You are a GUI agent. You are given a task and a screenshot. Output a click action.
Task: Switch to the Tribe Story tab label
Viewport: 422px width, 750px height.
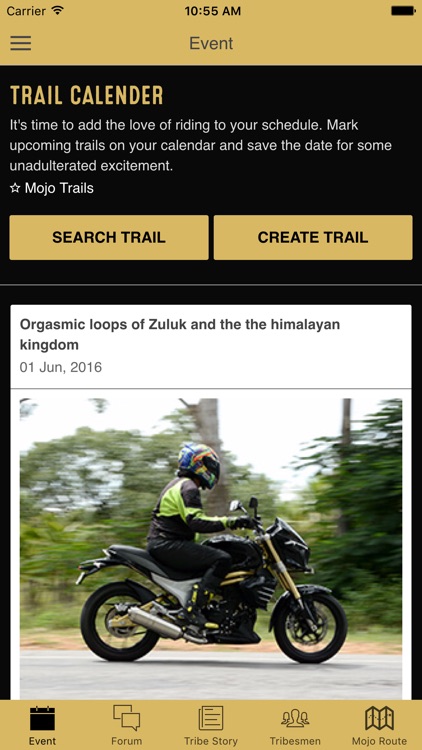pyautogui.click(x=211, y=741)
